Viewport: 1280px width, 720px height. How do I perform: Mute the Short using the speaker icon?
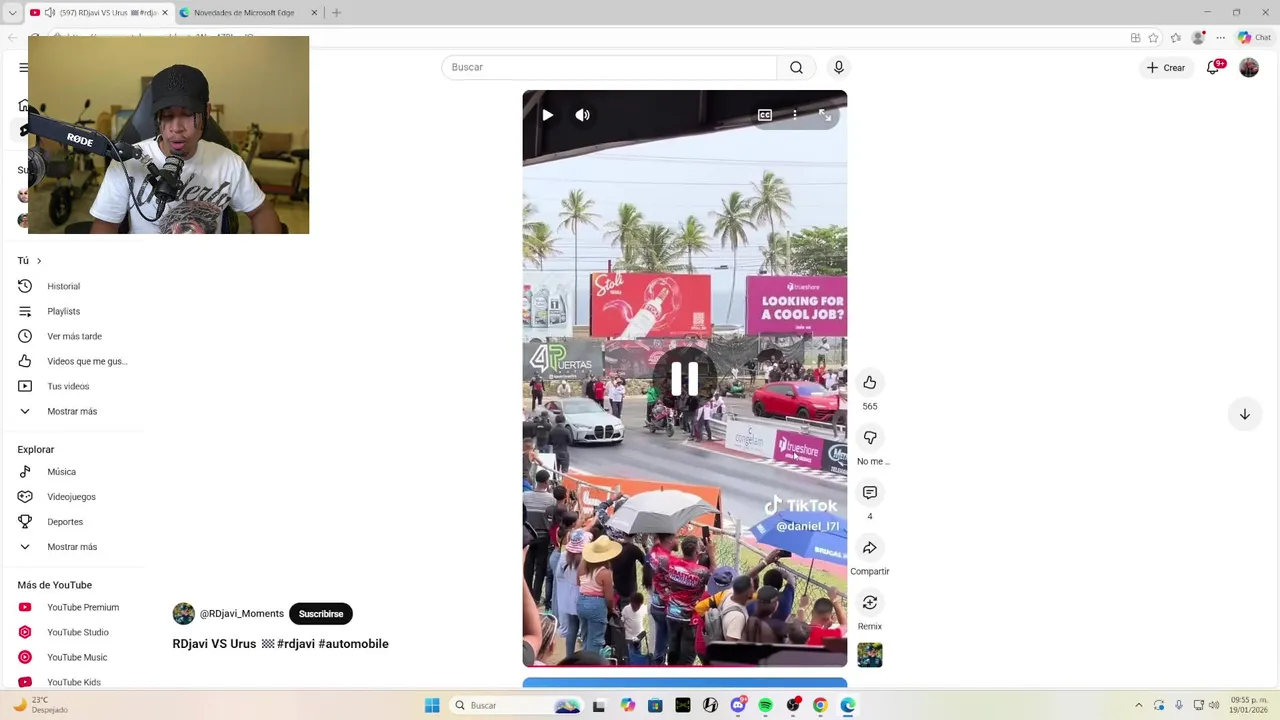[x=583, y=115]
